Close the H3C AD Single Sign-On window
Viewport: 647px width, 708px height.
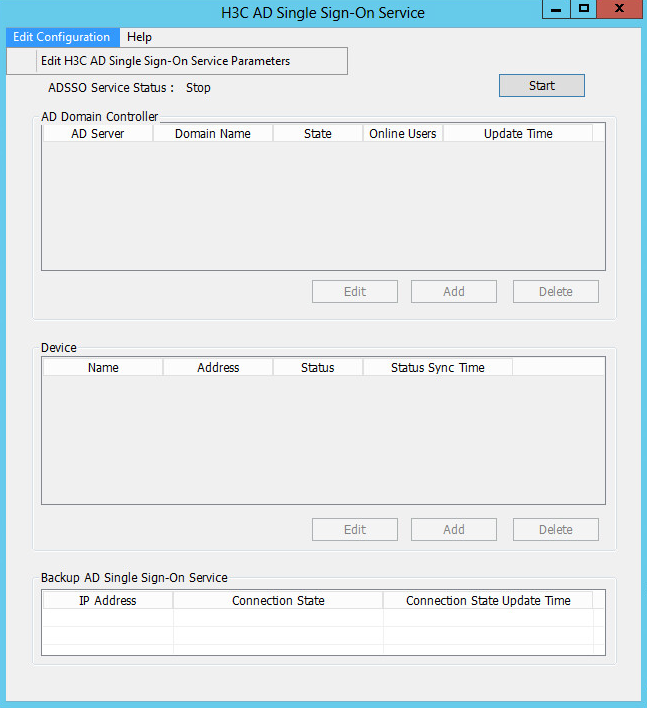619,9
